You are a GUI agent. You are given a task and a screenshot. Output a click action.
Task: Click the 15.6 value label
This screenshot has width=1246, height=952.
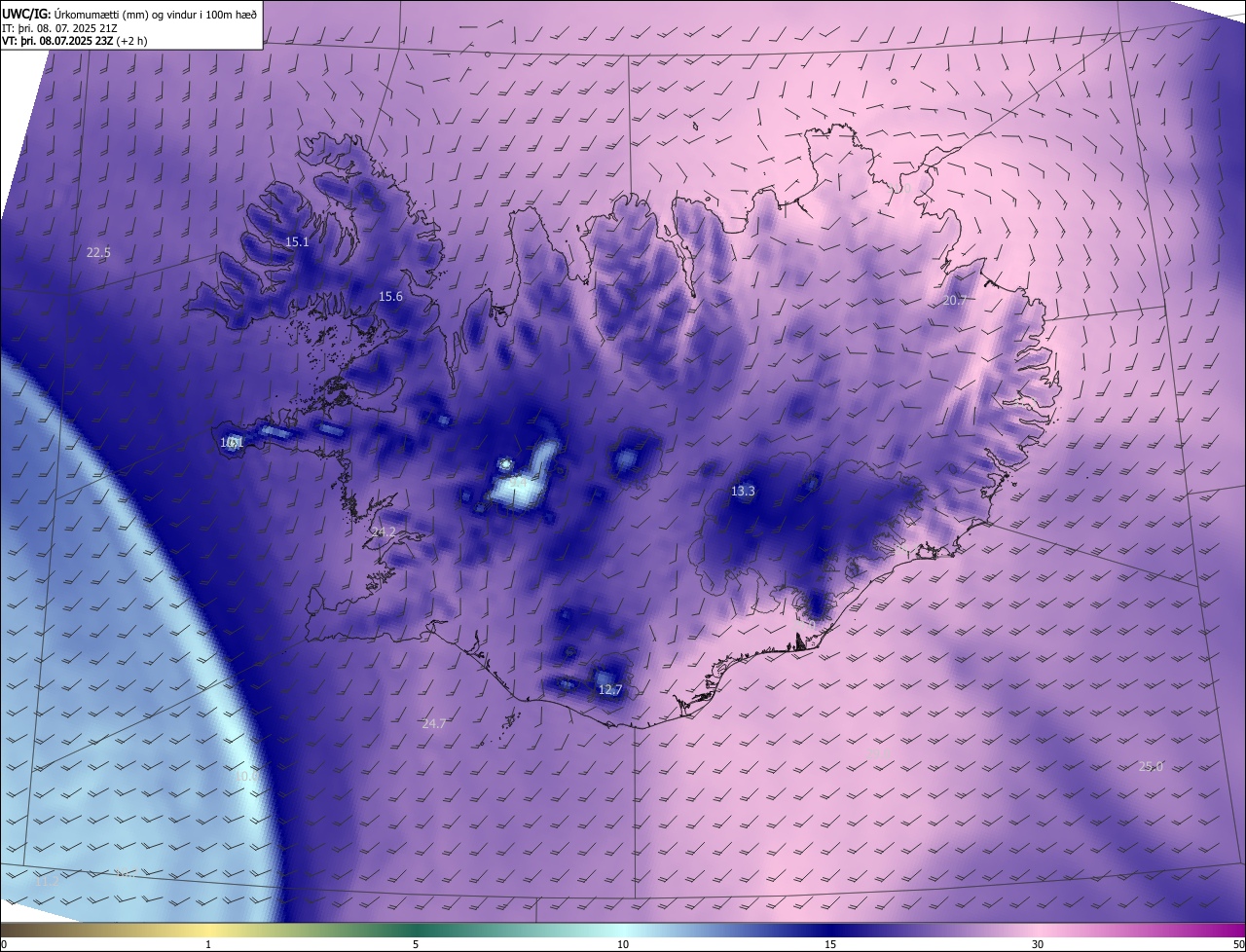tap(390, 296)
